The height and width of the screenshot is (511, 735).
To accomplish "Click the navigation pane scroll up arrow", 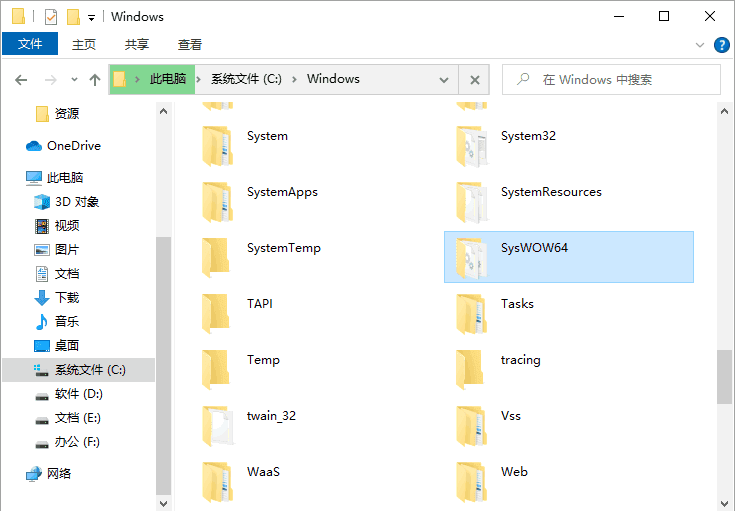I will pos(163,112).
